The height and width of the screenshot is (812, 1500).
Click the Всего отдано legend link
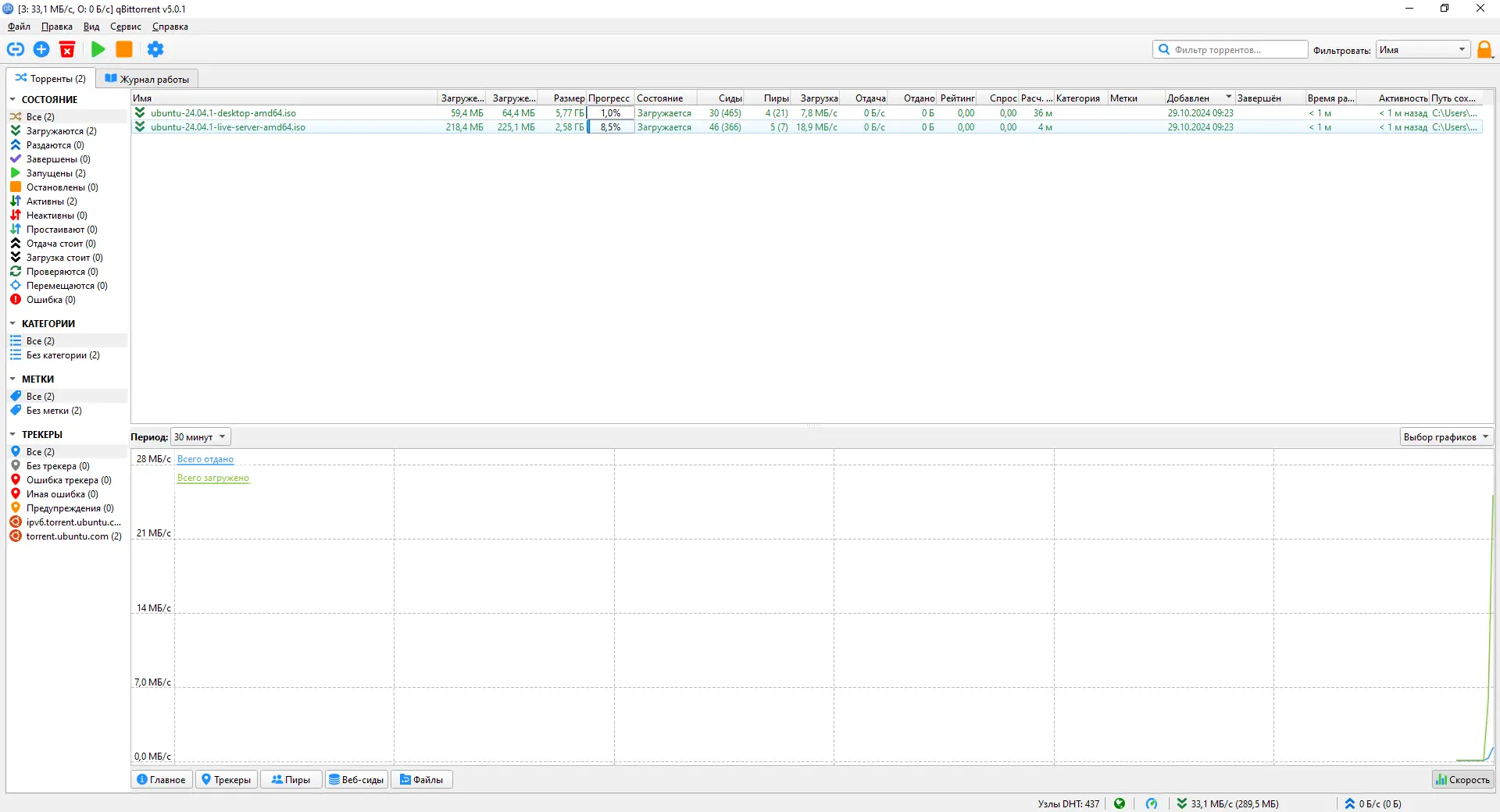tap(205, 459)
